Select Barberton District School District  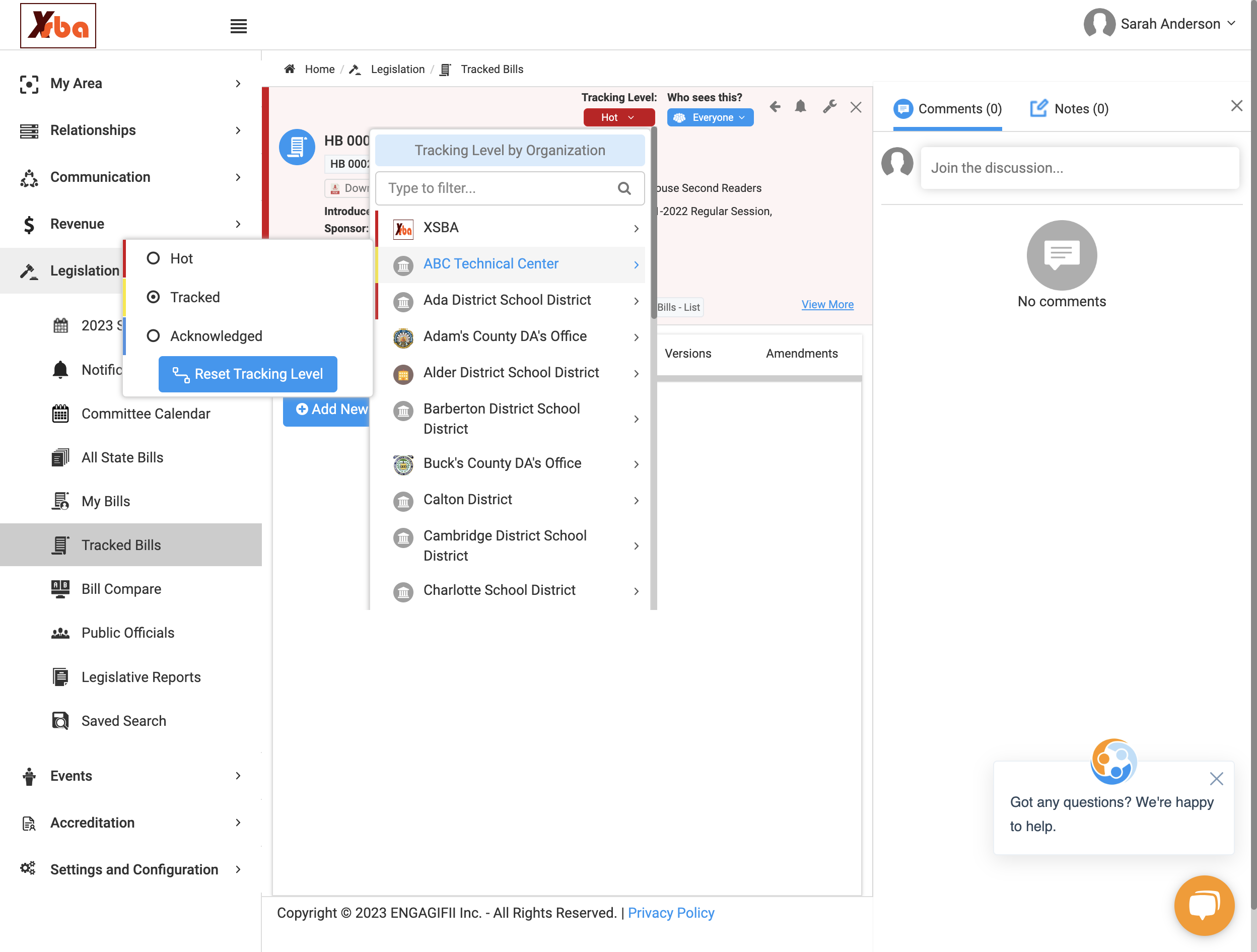[x=510, y=419]
